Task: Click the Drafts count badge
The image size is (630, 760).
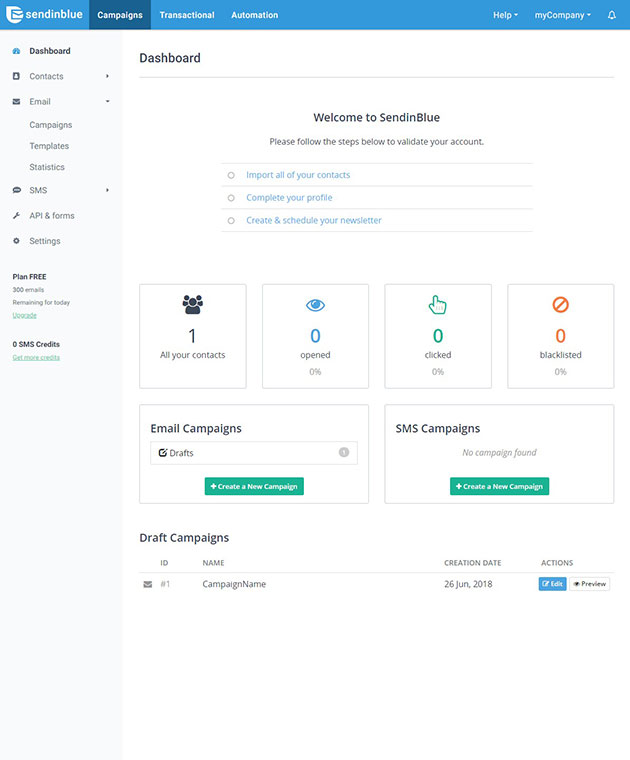Action: [344, 452]
